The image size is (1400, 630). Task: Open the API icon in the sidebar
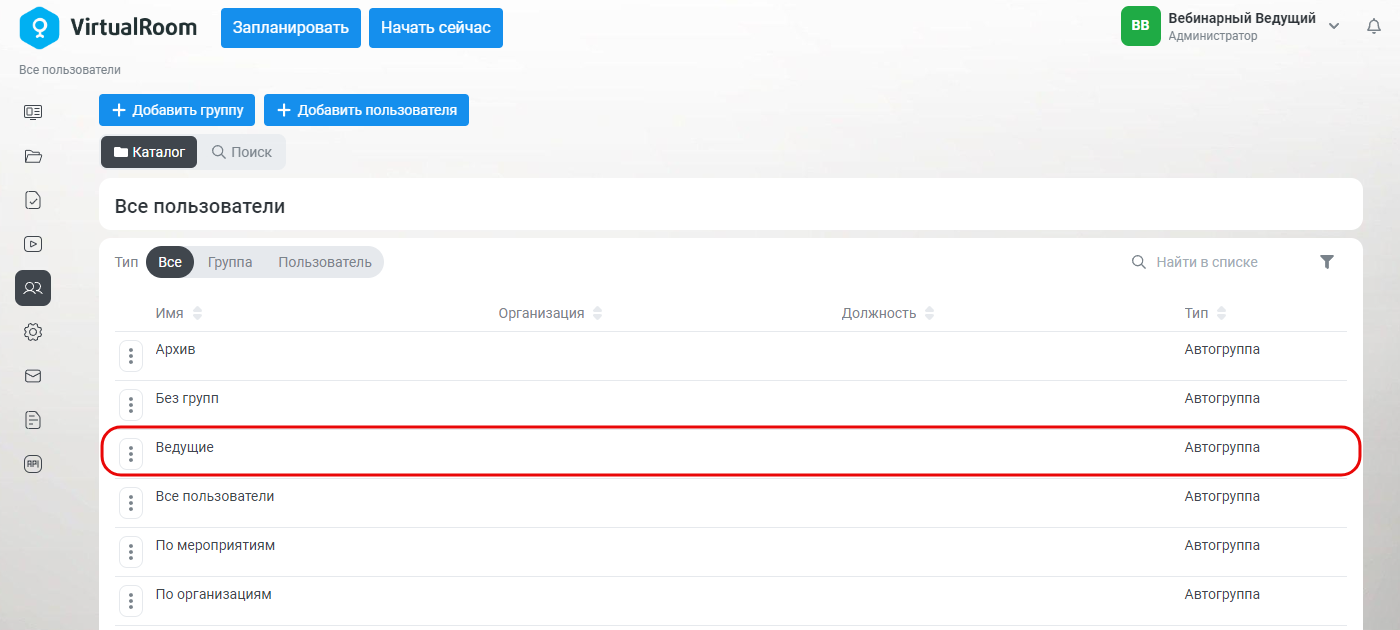33,464
